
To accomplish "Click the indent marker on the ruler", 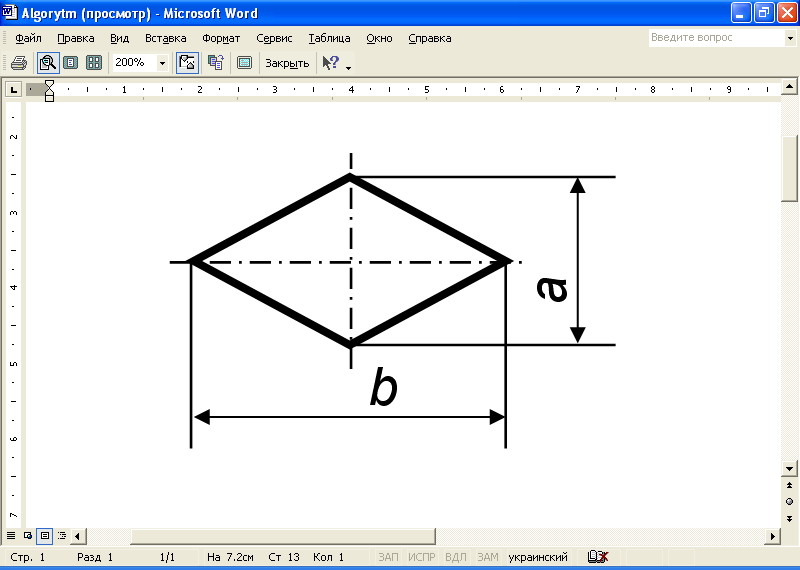I will [49, 90].
